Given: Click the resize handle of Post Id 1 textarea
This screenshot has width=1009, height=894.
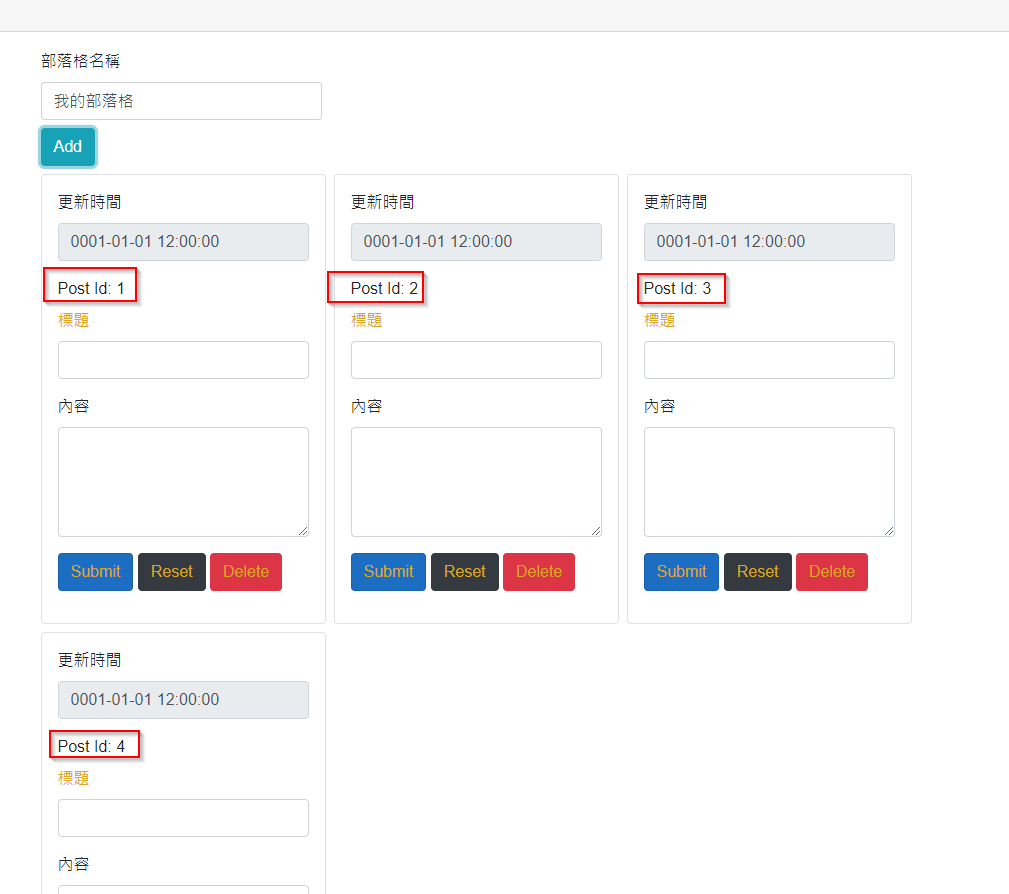Looking at the screenshot, I should click(303, 531).
